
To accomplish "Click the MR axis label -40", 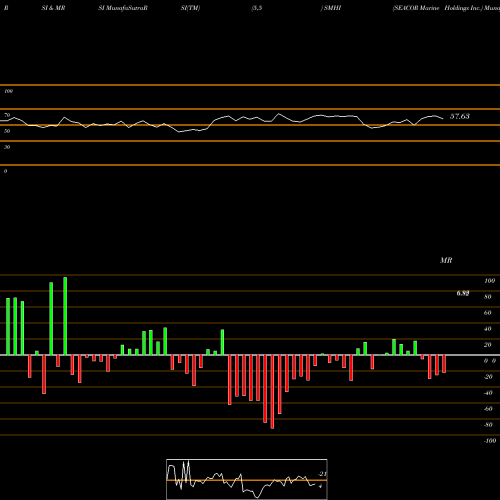I will click(488, 393).
